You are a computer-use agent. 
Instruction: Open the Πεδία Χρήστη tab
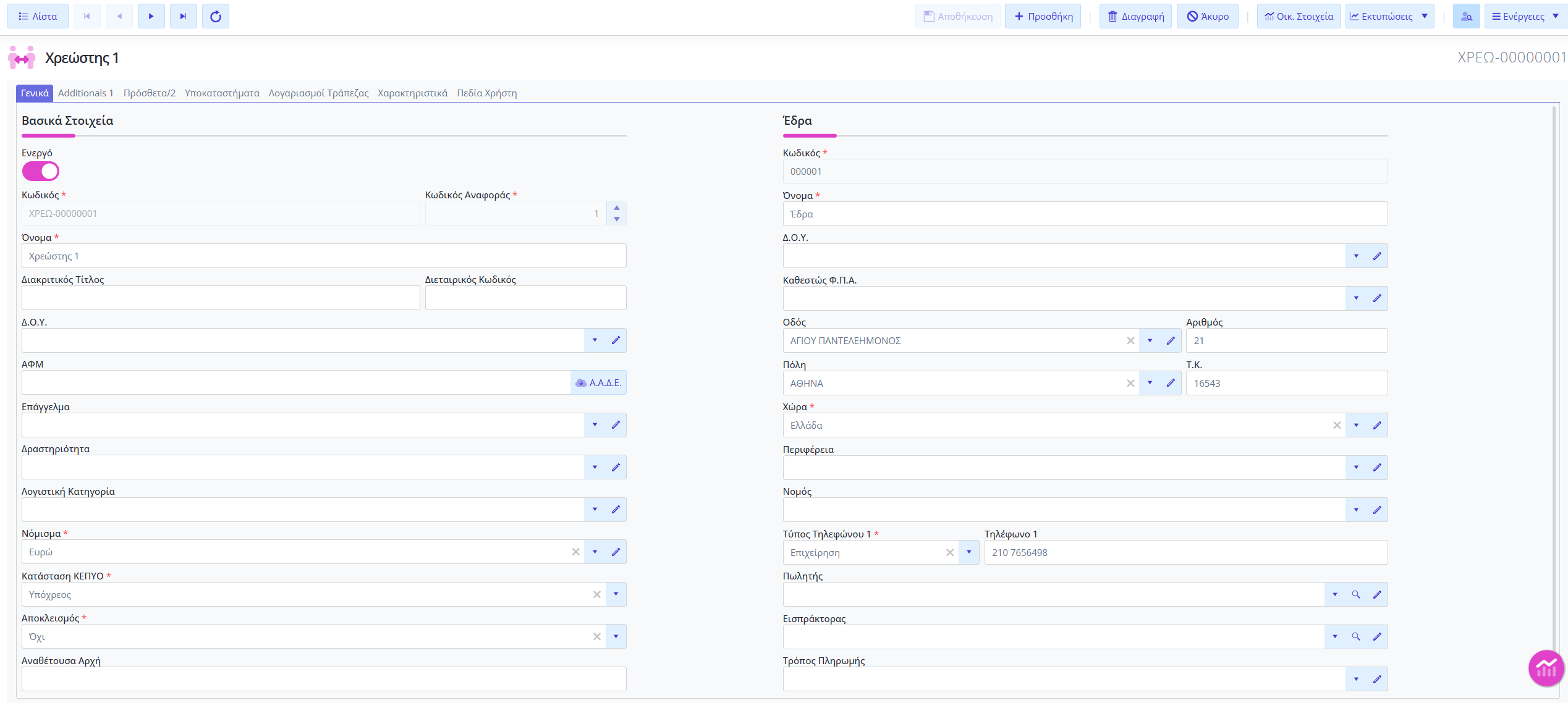(487, 93)
